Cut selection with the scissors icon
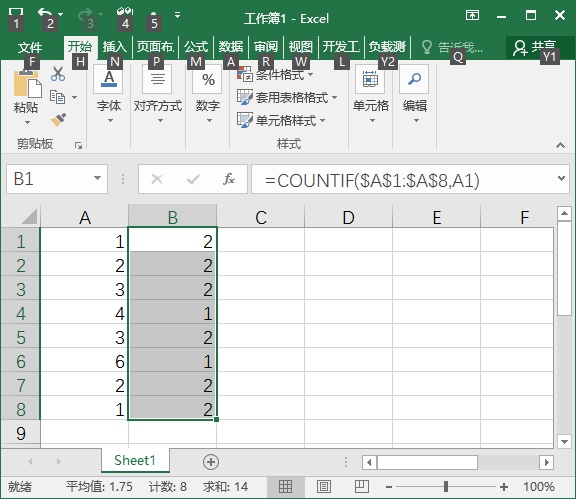The image size is (576, 499). [58, 74]
